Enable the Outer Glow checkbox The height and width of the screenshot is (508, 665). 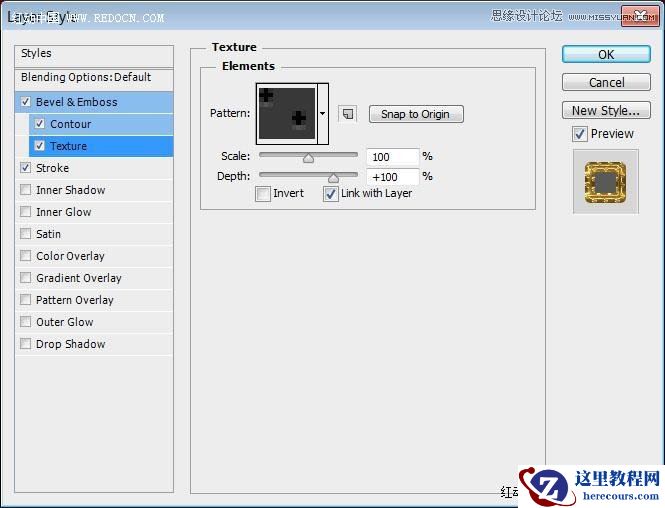25,322
